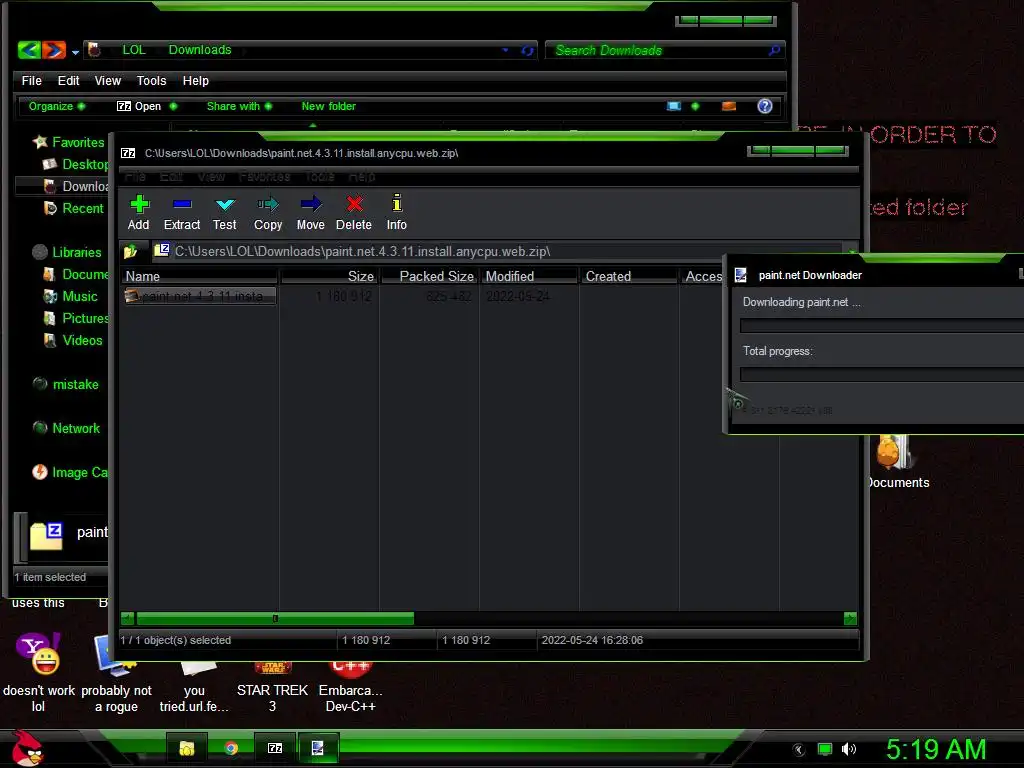Switch to paint.net Downloader taskbar icon
This screenshot has height=768, width=1024.
click(318, 748)
